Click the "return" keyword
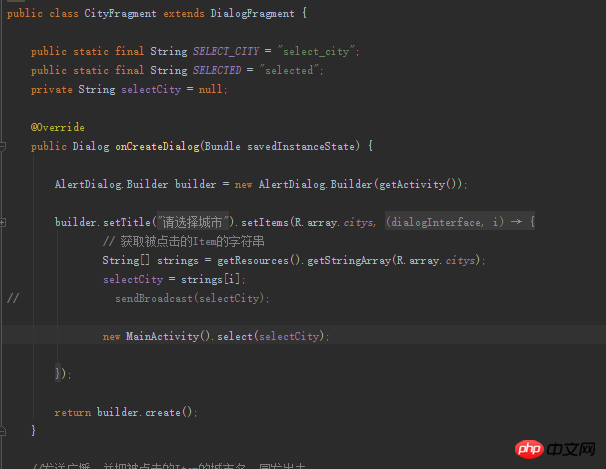 click(73, 412)
